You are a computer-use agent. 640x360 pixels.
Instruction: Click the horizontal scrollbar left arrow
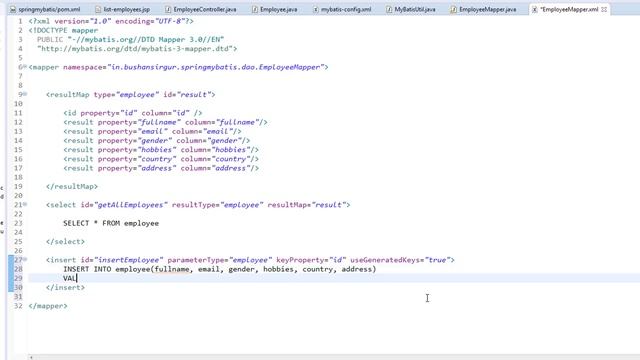pos(31,357)
